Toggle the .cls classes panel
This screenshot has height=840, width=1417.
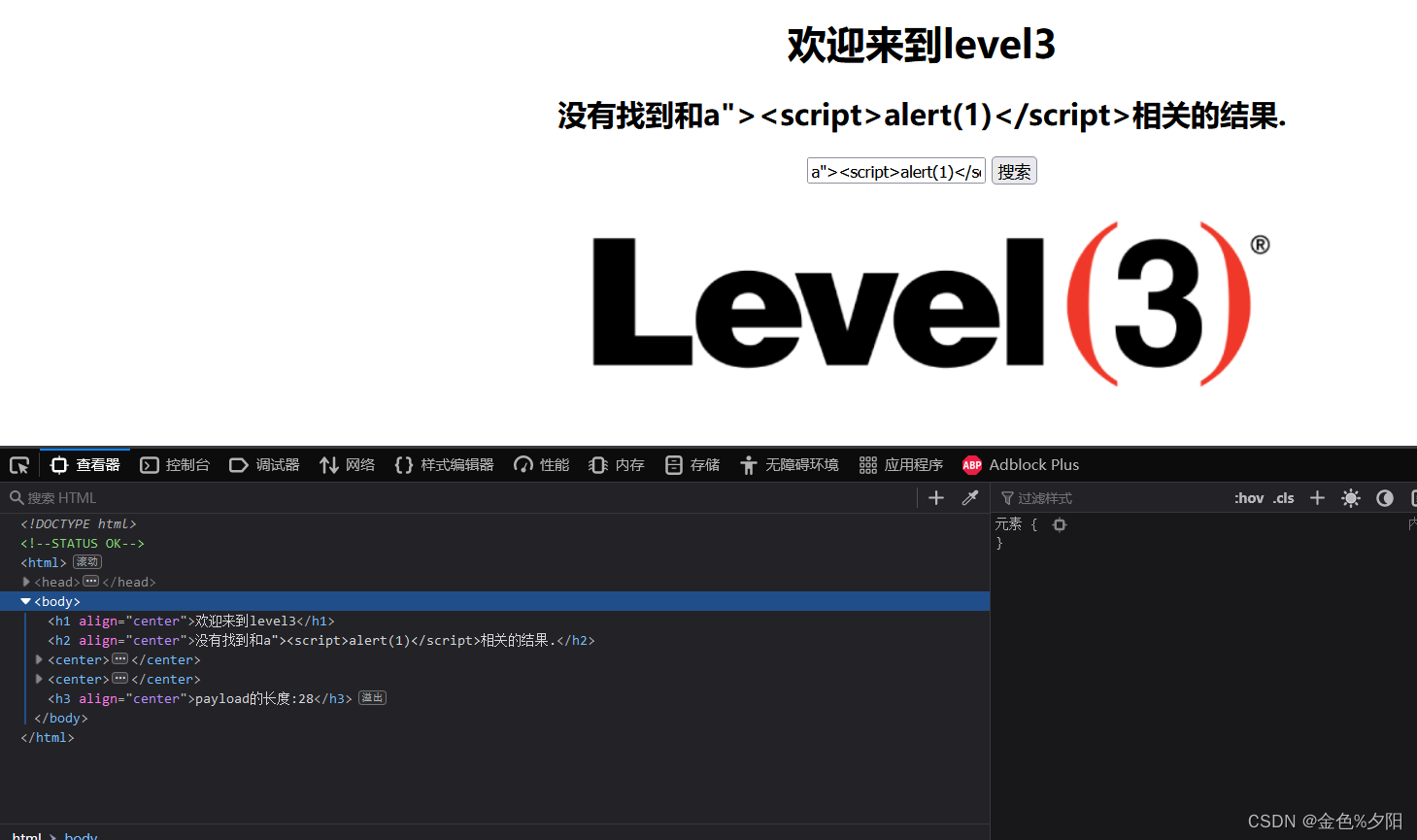point(1284,498)
